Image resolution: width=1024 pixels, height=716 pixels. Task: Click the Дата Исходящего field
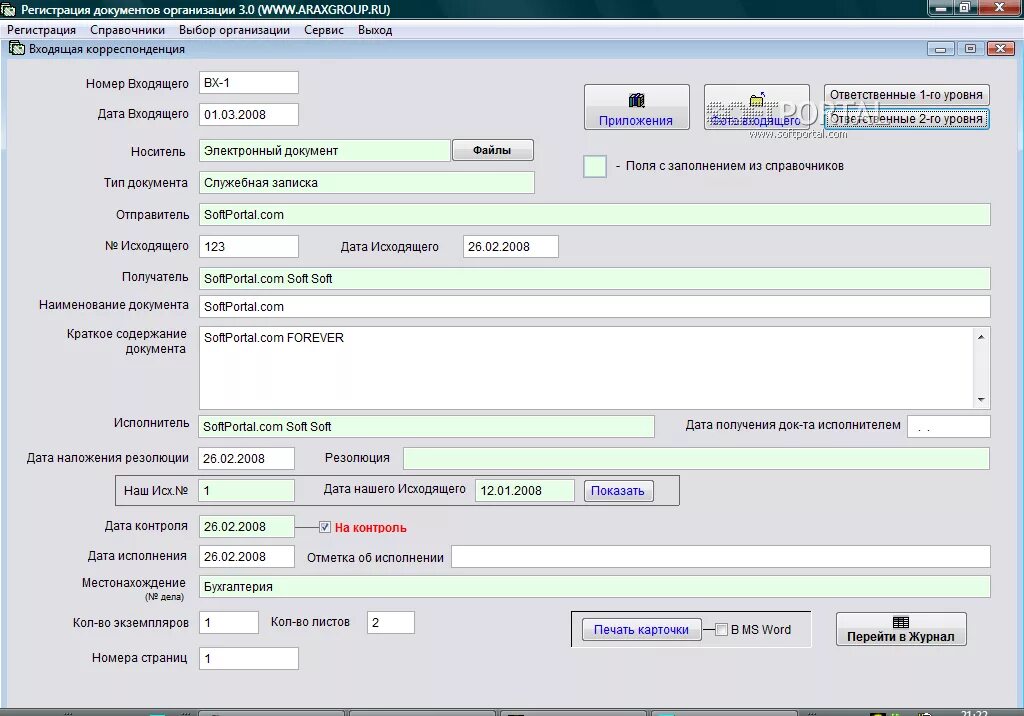pos(511,246)
